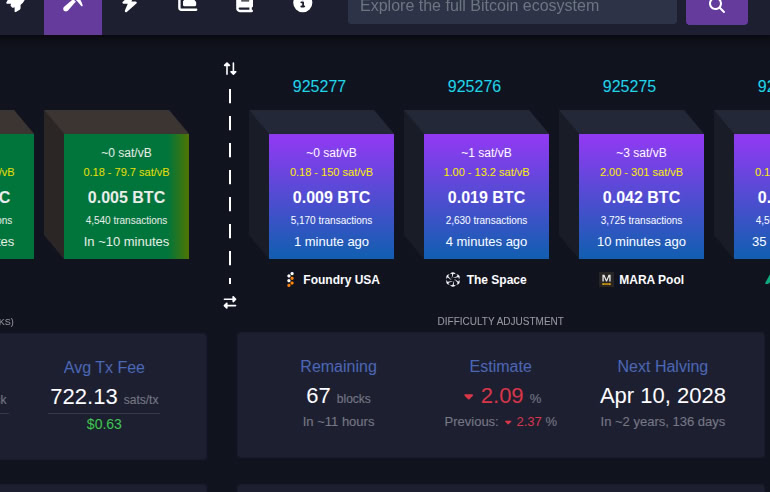Select the 'Apr 10, 2028' halving date
Image resolution: width=770 pixels, height=492 pixels.
click(662, 396)
